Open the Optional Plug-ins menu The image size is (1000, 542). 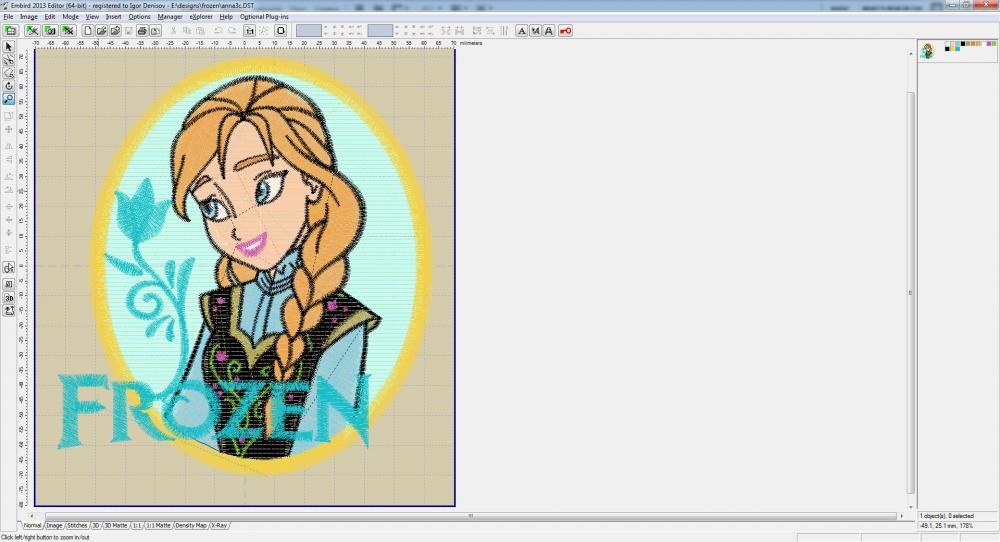264,17
